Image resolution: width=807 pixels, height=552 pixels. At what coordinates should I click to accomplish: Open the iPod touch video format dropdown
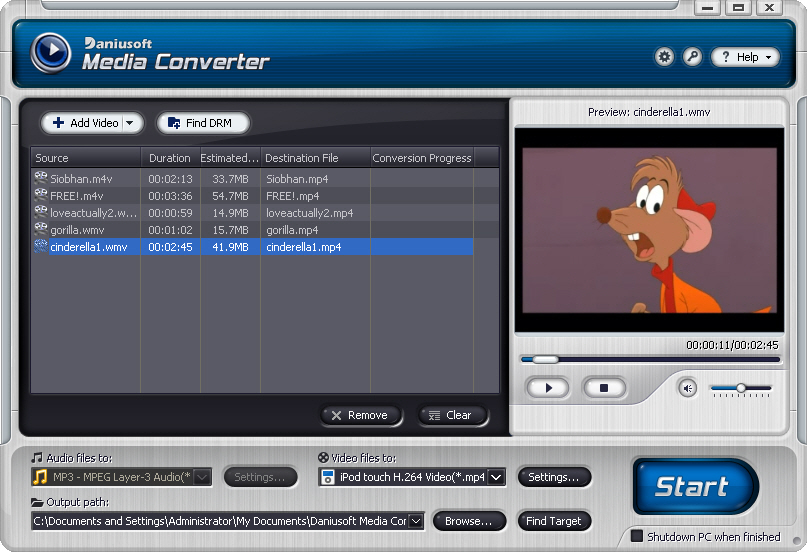496,477
